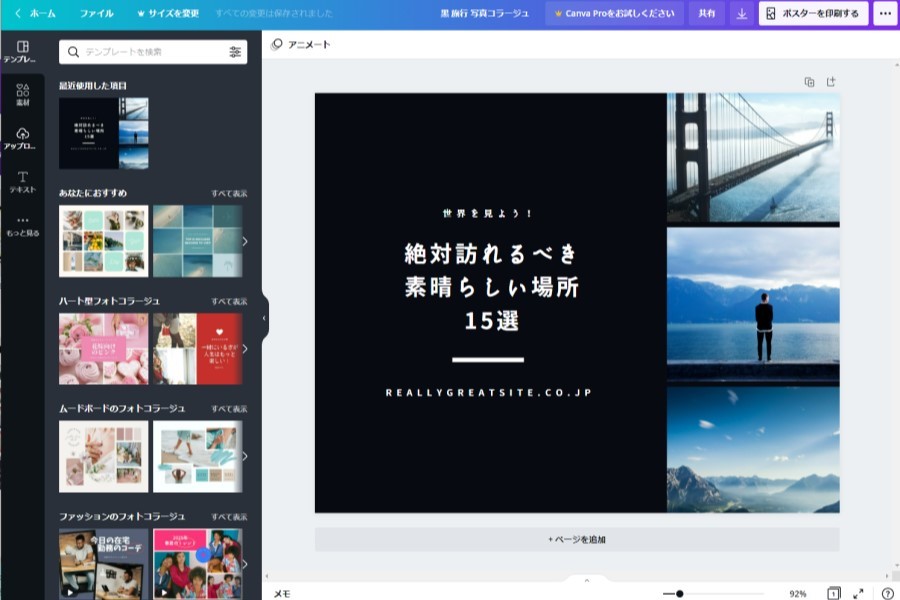Screen dimensions: 900x600
Task: Click the download icon in top bar
Action: (x=741, y=14)
